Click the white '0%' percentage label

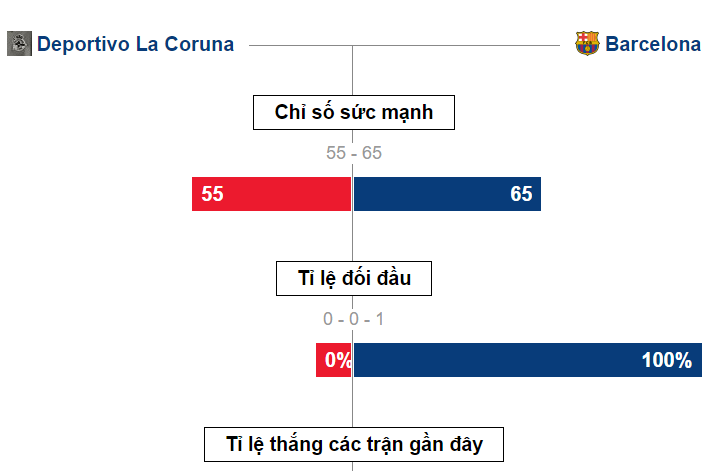[338, 360]
